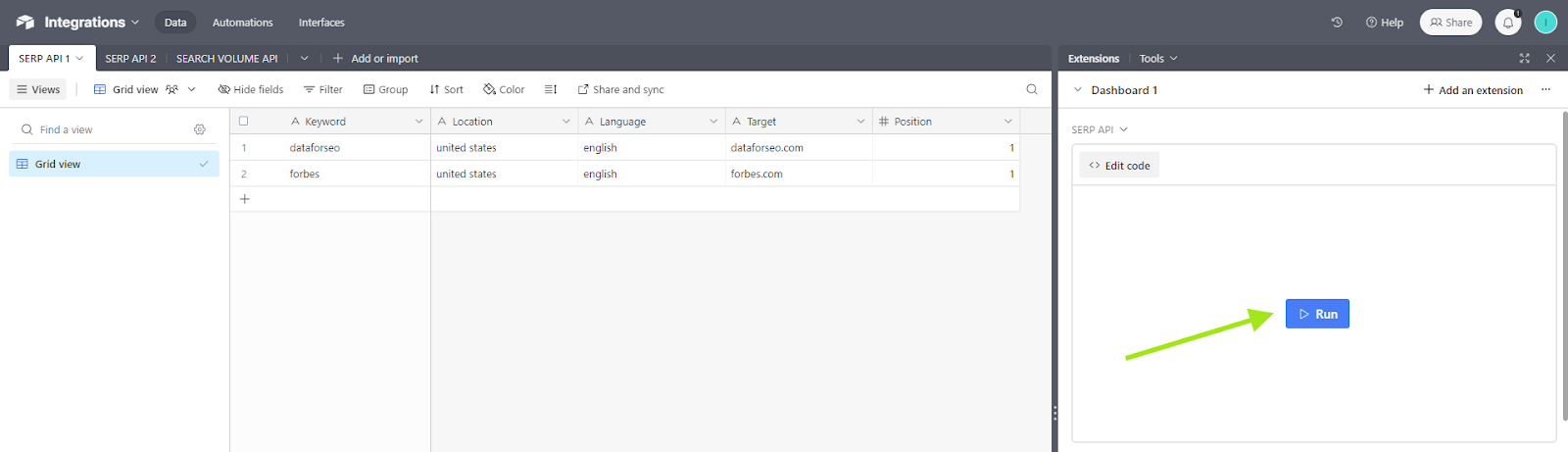Click the view settings gear icon
1568x452 pixels.
[x=200, y=129]
